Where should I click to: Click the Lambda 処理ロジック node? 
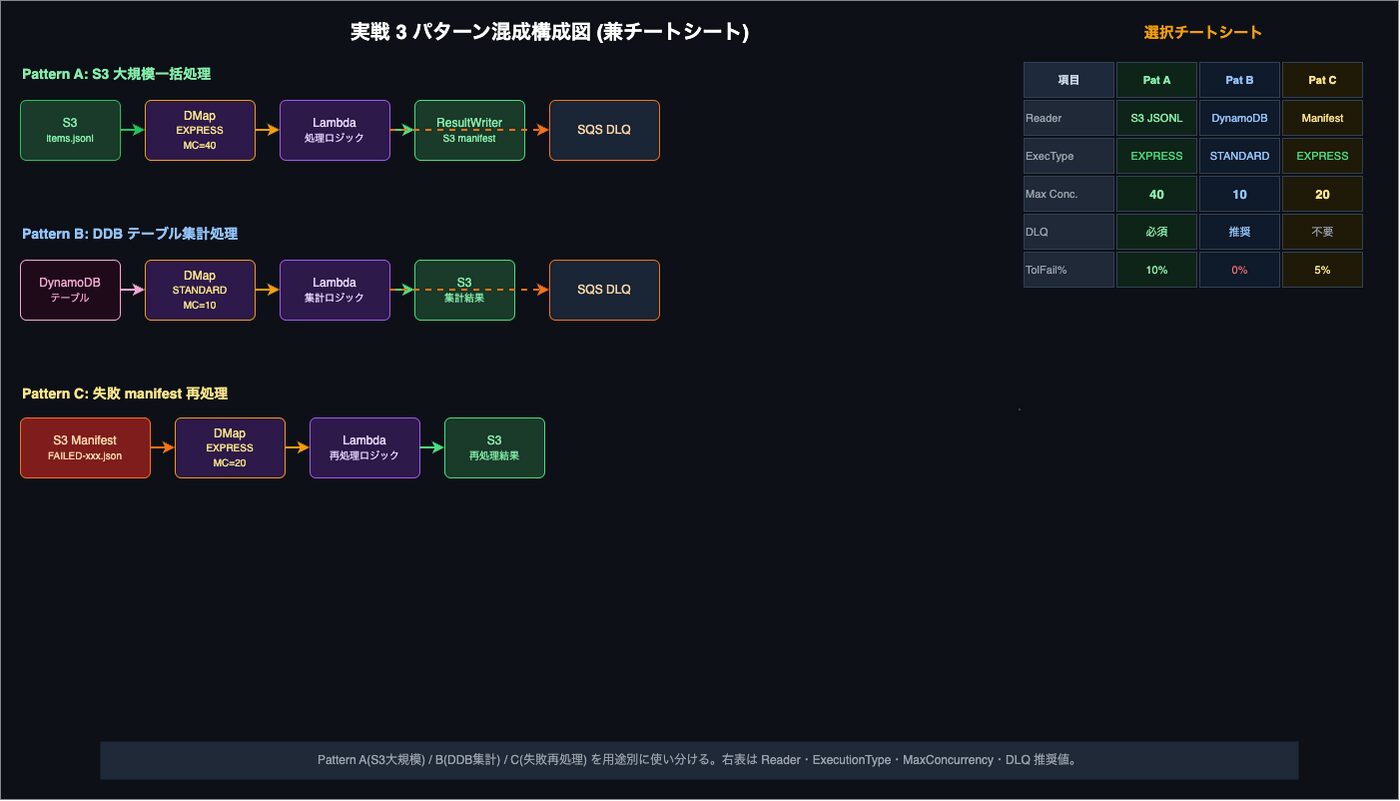pyautogui.click(x=334, y=130)
